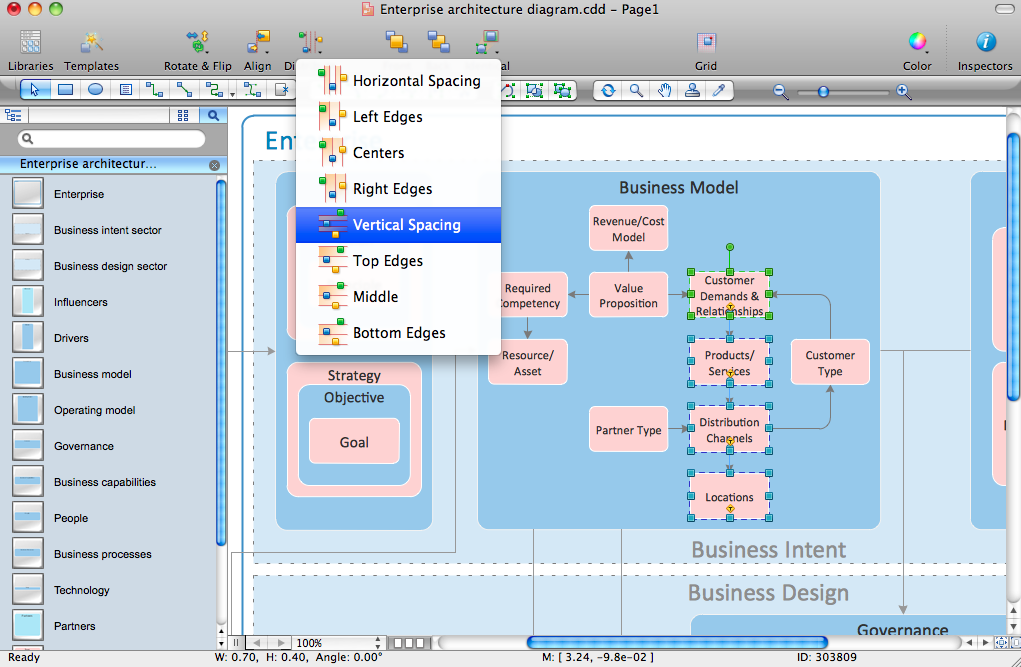Open the Libraries panel
Image resolution: width=1021 pixels, height=667 pixels.
[30, 43]
